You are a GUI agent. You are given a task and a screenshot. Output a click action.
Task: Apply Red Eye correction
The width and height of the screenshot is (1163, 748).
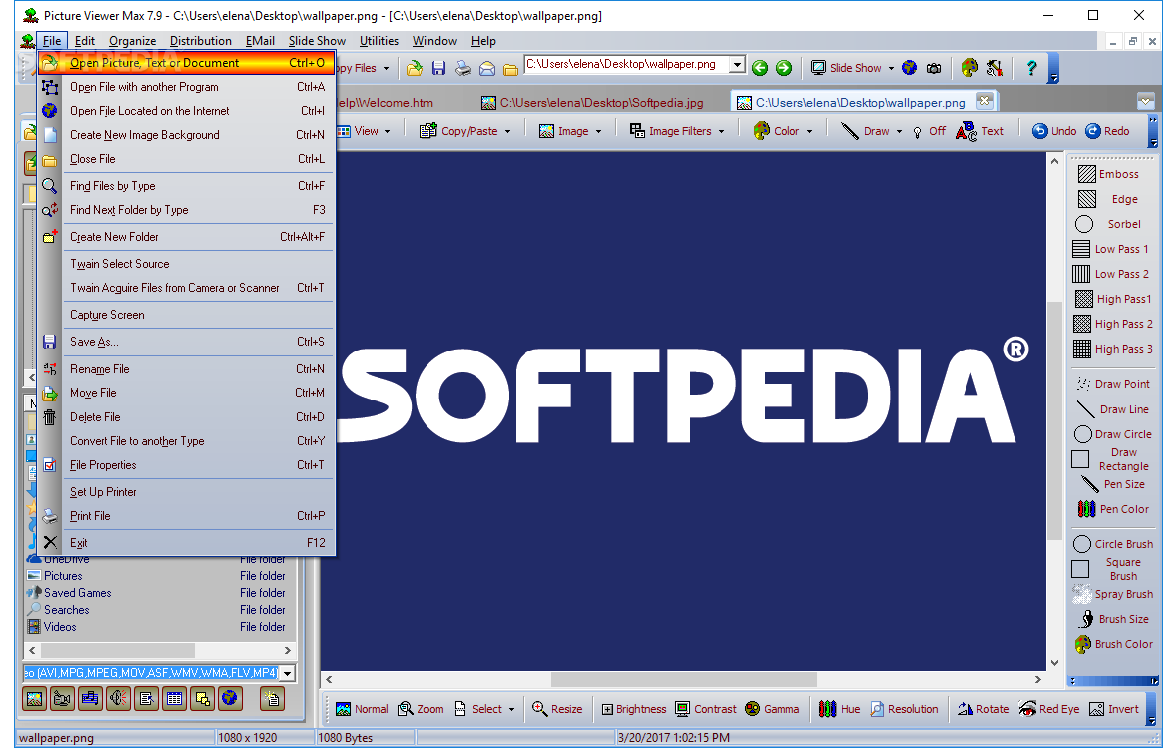pos(1049,709)
